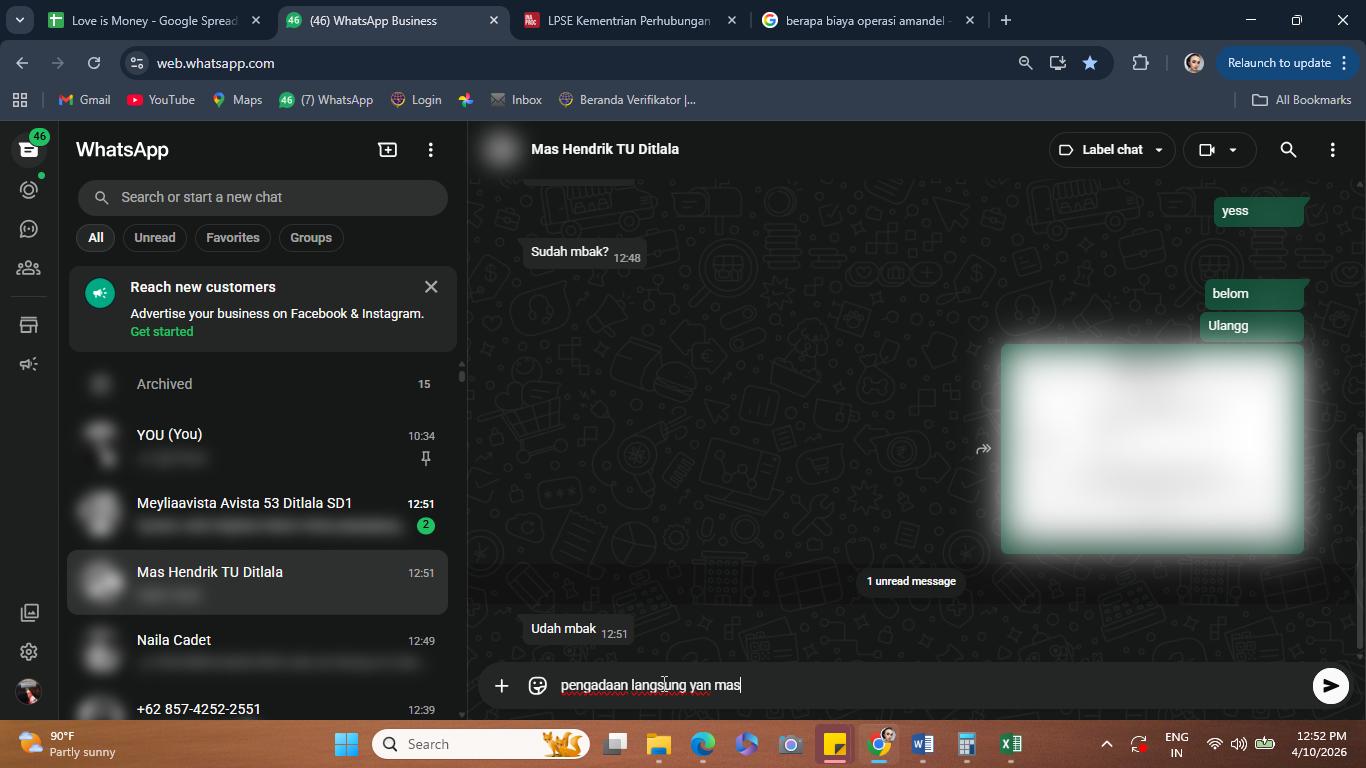
Task: Click Relaunch to update button
Action: pos(1286,63)
